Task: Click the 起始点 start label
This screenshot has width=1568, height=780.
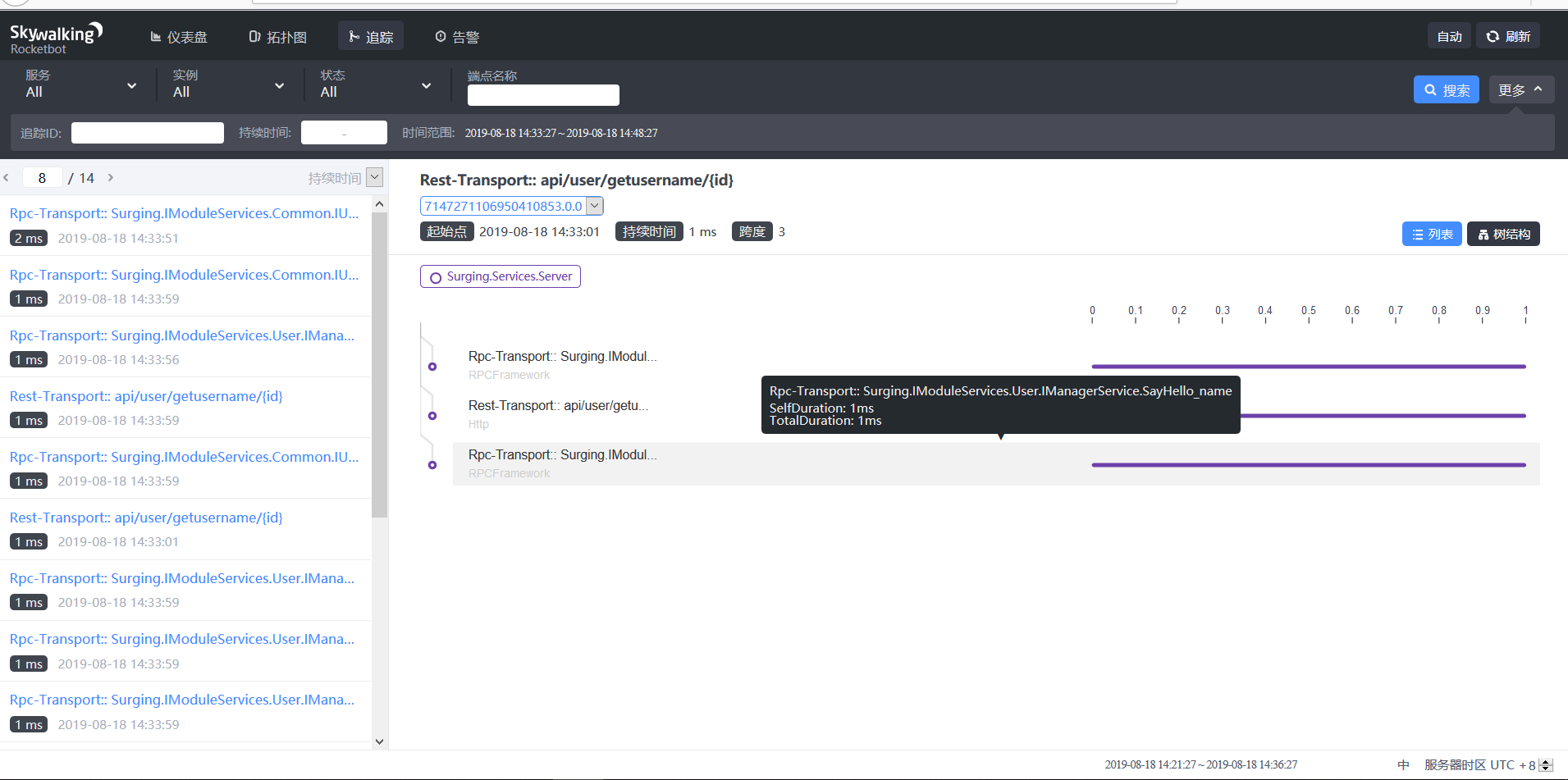Action: point(446,231)
